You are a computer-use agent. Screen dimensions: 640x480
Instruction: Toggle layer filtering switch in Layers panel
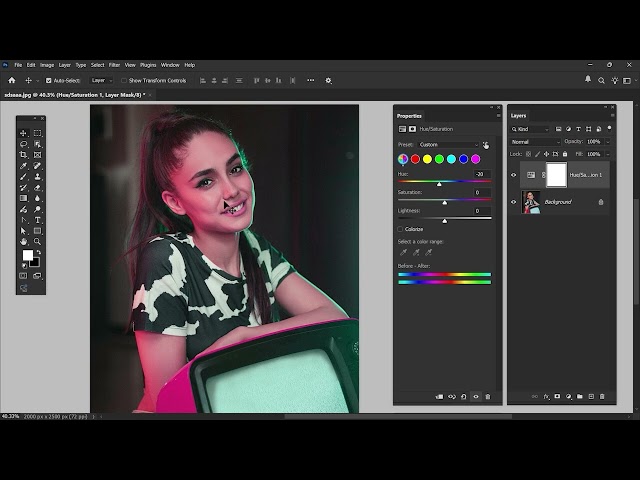point(609,128)
